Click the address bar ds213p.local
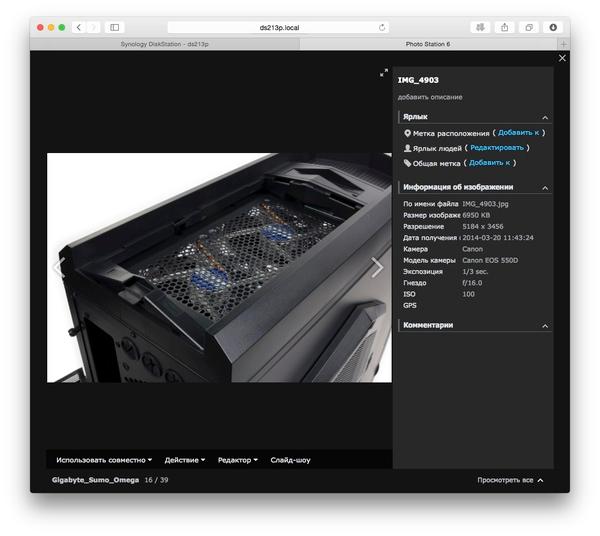This screenshot has height=536, width=600. click(279, 28)
